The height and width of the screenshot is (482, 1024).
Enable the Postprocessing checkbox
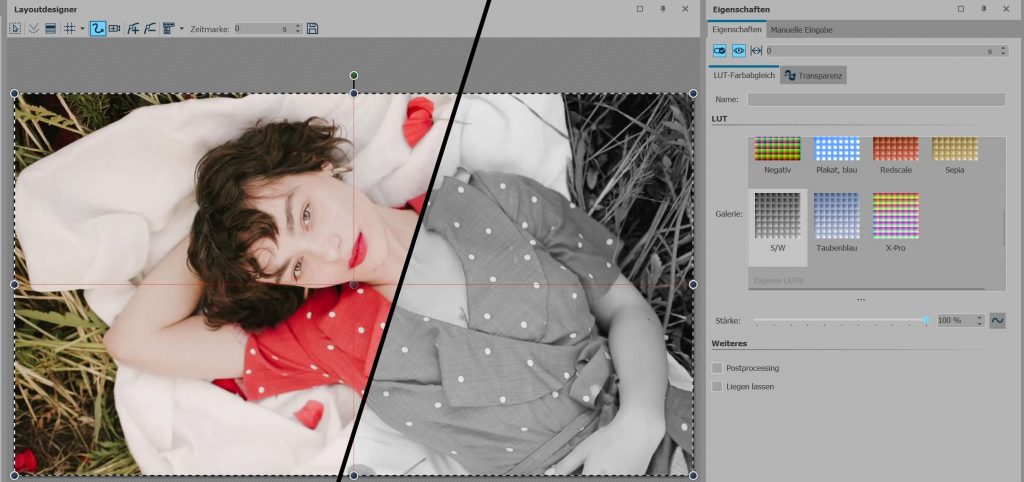pos(717,368)
